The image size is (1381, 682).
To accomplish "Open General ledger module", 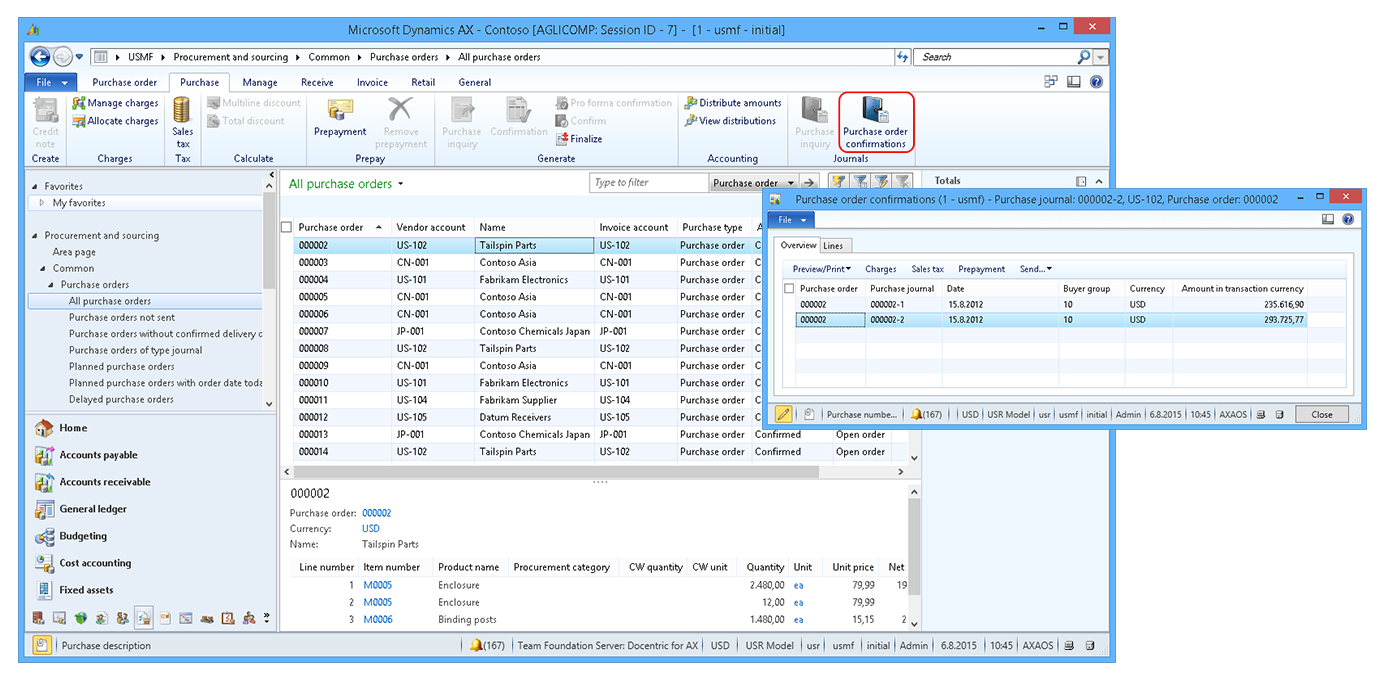I will click(81, 509).
